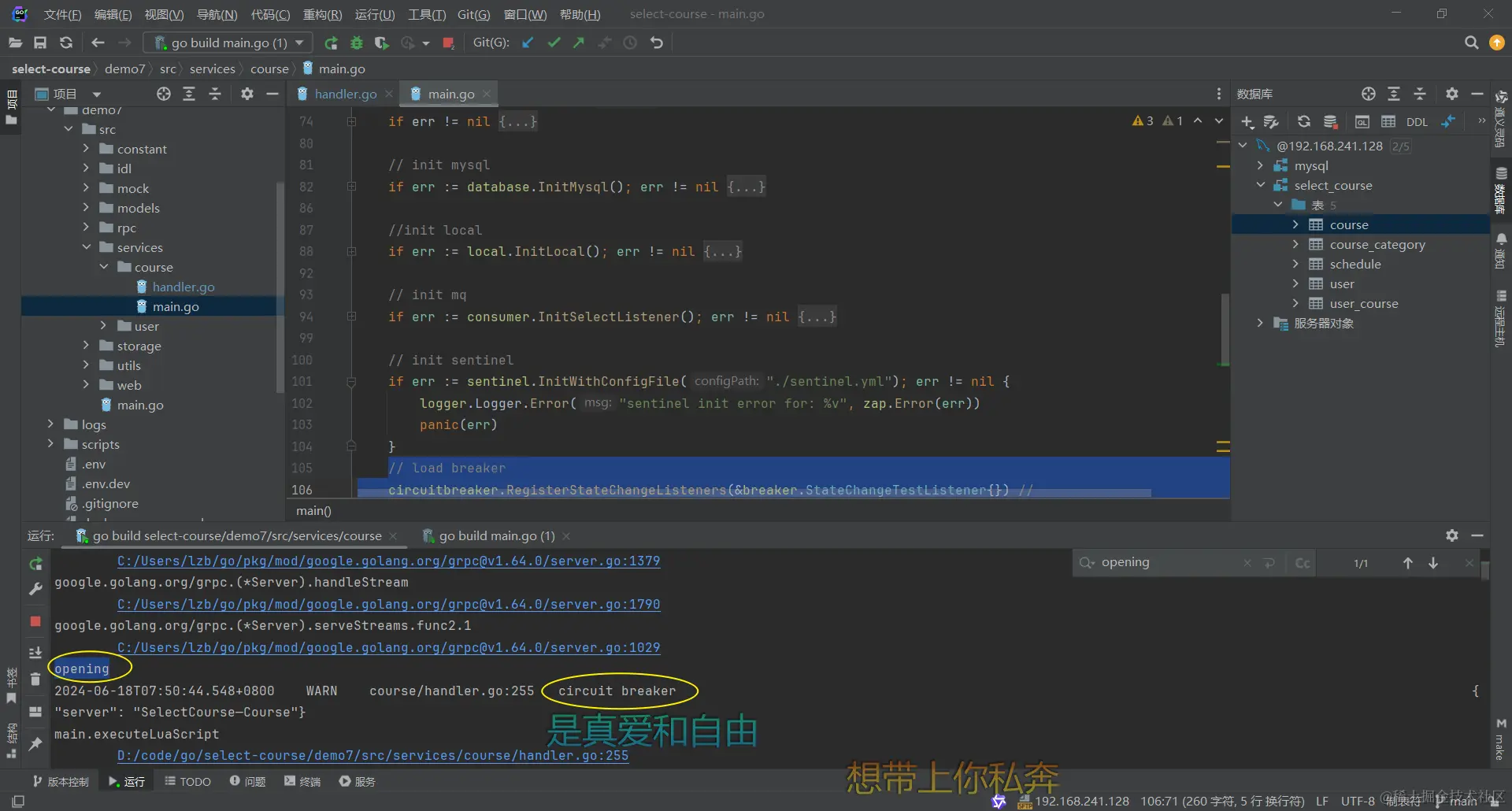
Task: Select user_course table in database
Action: 1363,303
